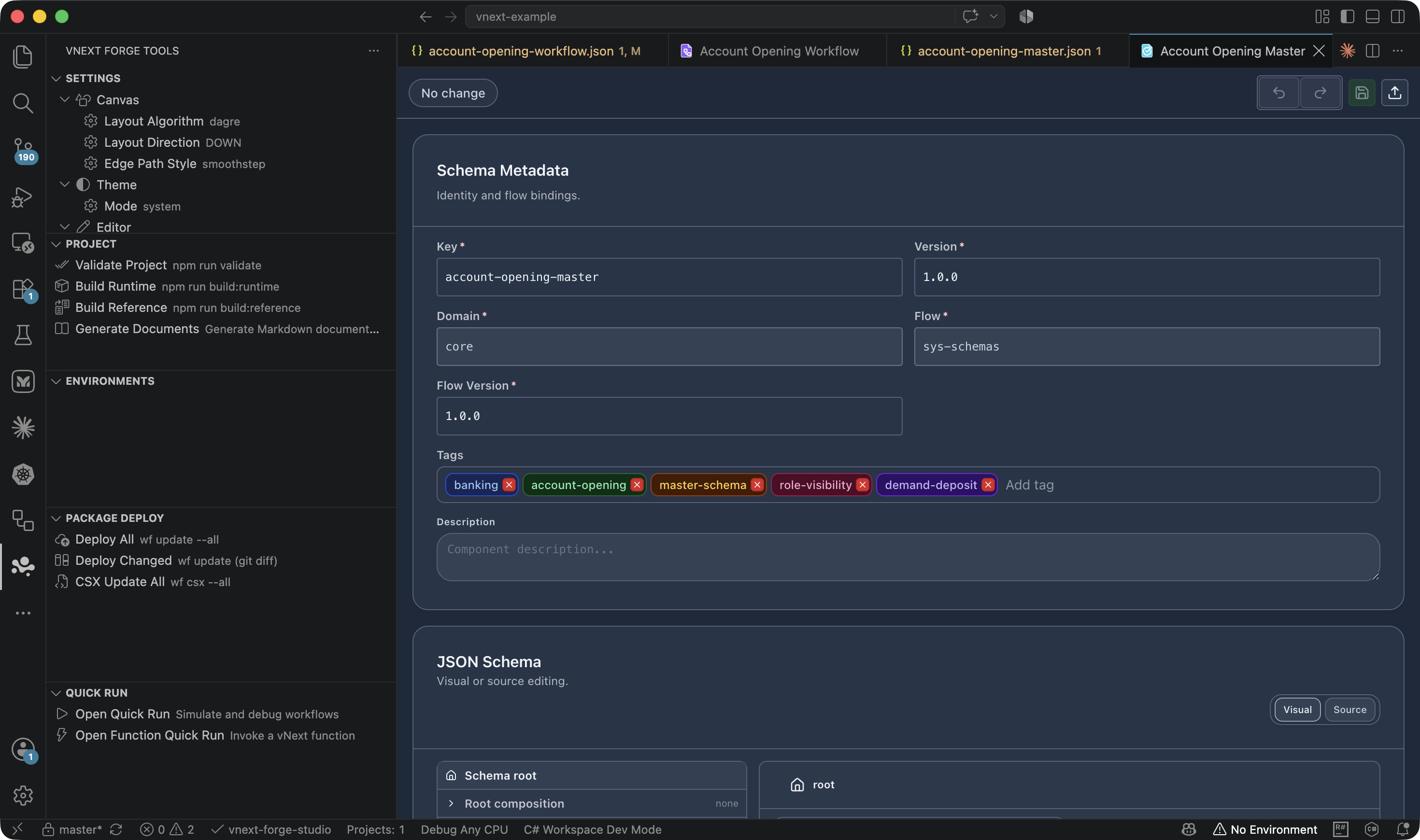The image size is (1420, 840).
Task: Run Validate Project command
Action: [x=221, y=265]
